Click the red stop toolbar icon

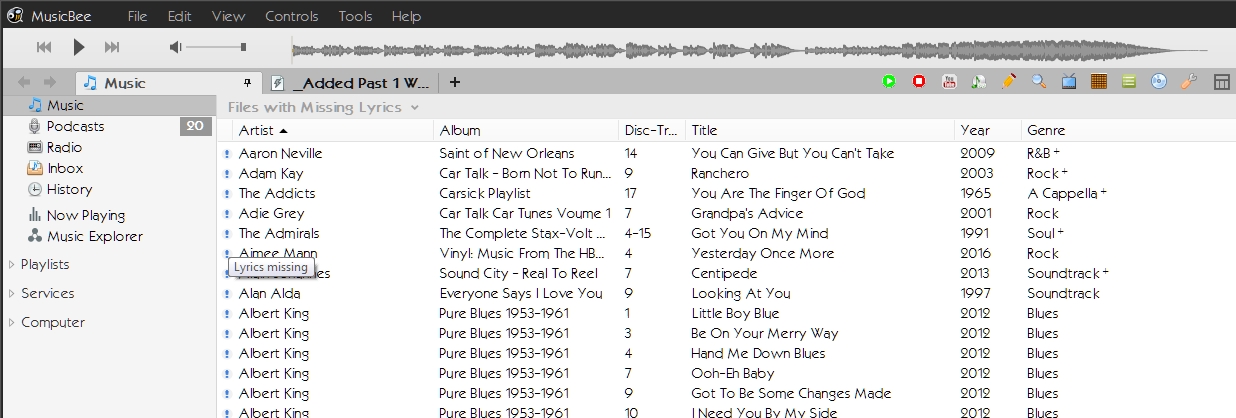tap(919, 82)
